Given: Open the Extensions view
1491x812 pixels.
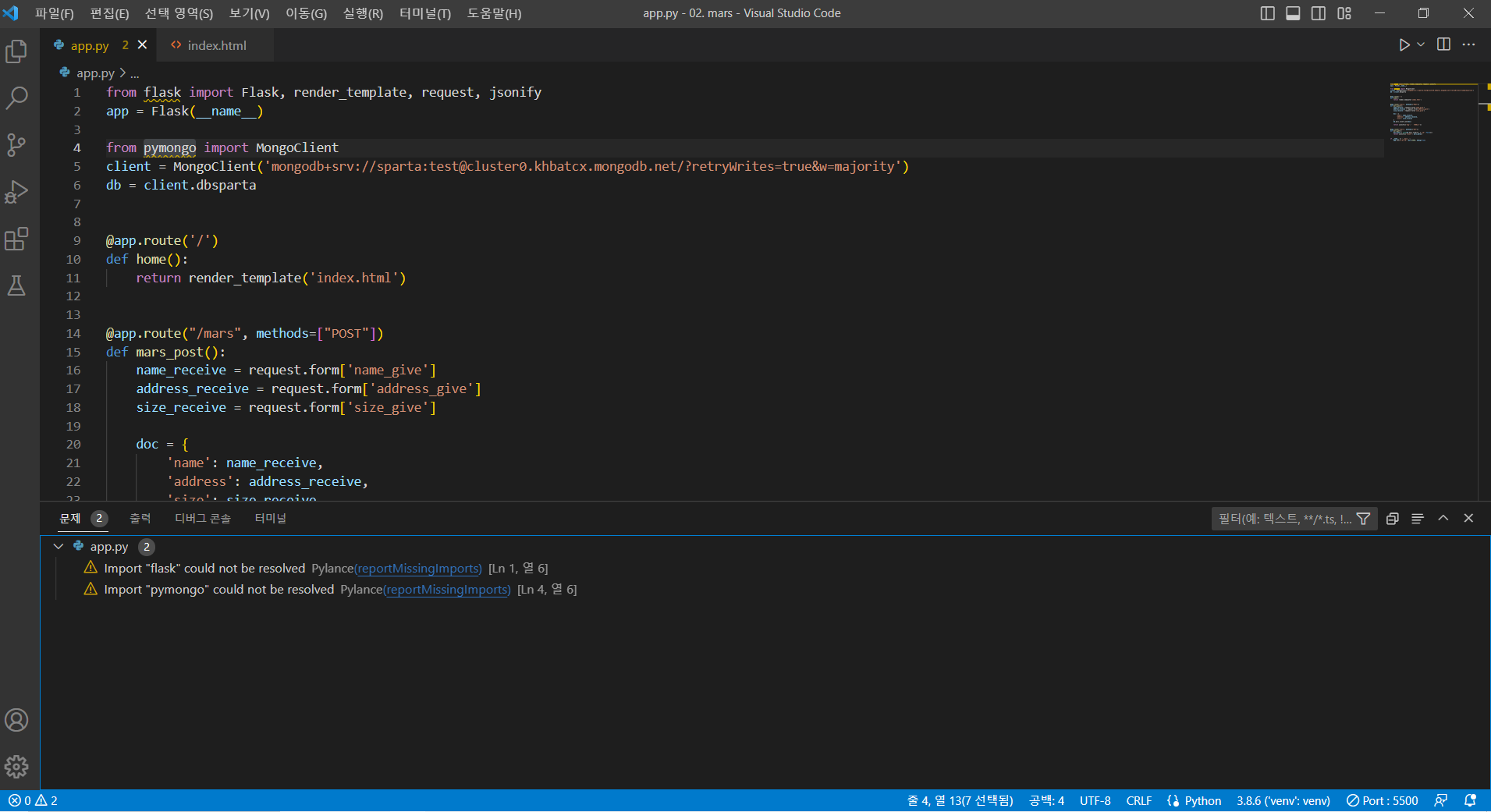Looking at the screenshot, I should pyautogui.click(x=16, y=239).
